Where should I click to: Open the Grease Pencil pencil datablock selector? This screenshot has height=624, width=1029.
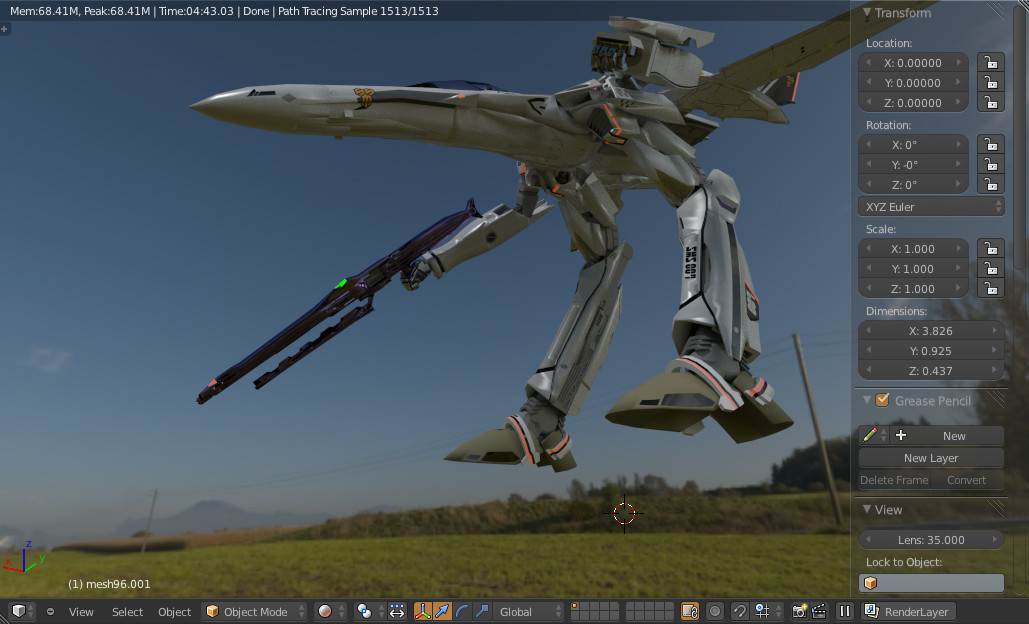point(874,435)
